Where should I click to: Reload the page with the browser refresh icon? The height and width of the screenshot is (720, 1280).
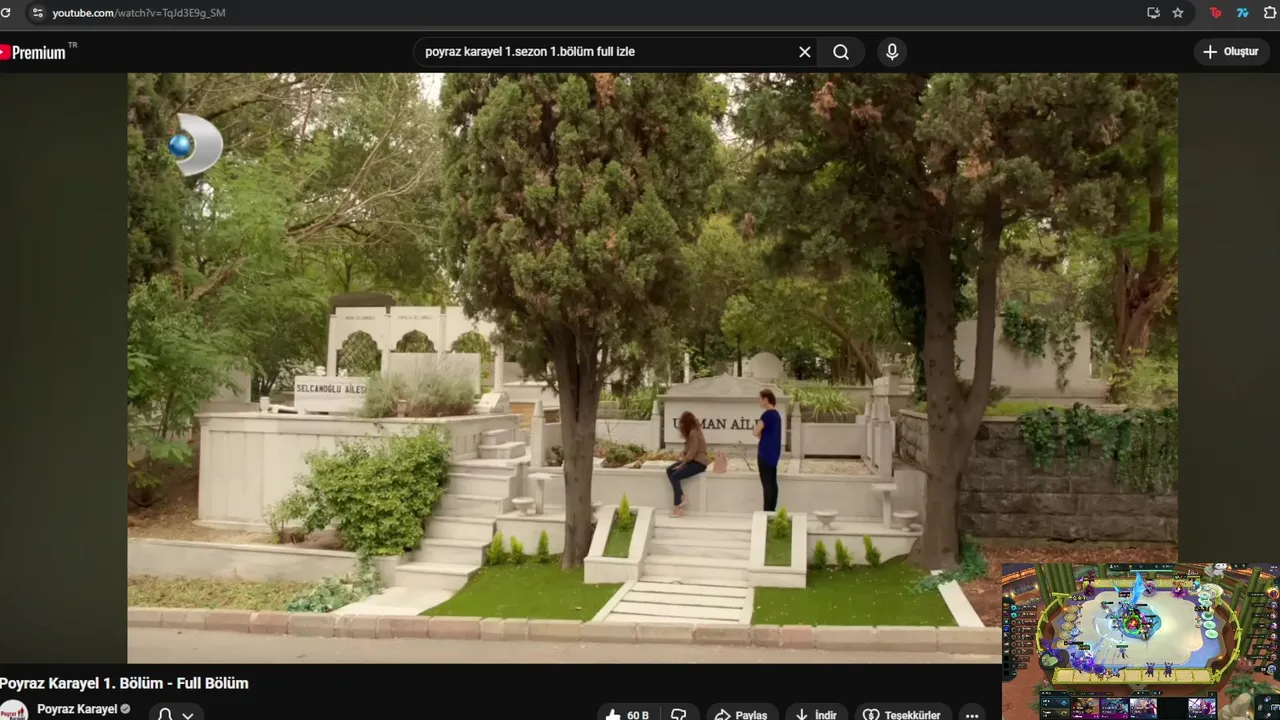(x=7, y=13)
